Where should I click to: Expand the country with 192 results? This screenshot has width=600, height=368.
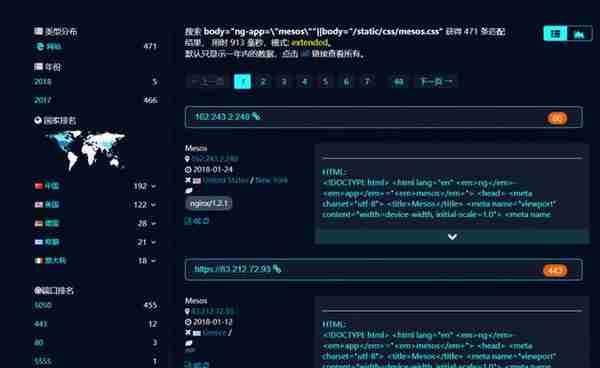point(153,186)
